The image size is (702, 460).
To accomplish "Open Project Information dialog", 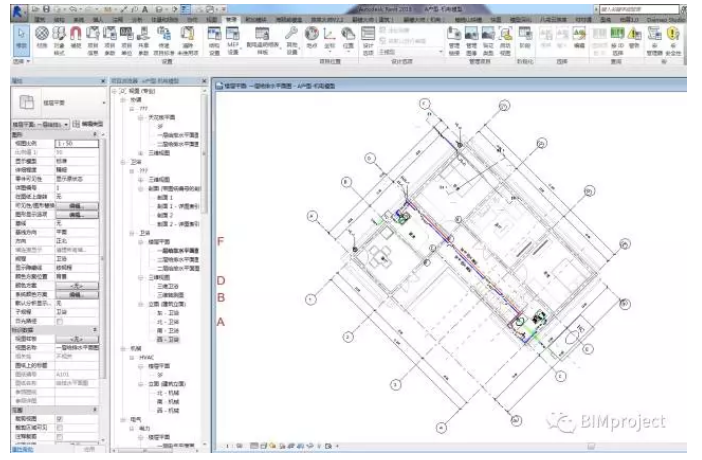I will click(93, 40).
